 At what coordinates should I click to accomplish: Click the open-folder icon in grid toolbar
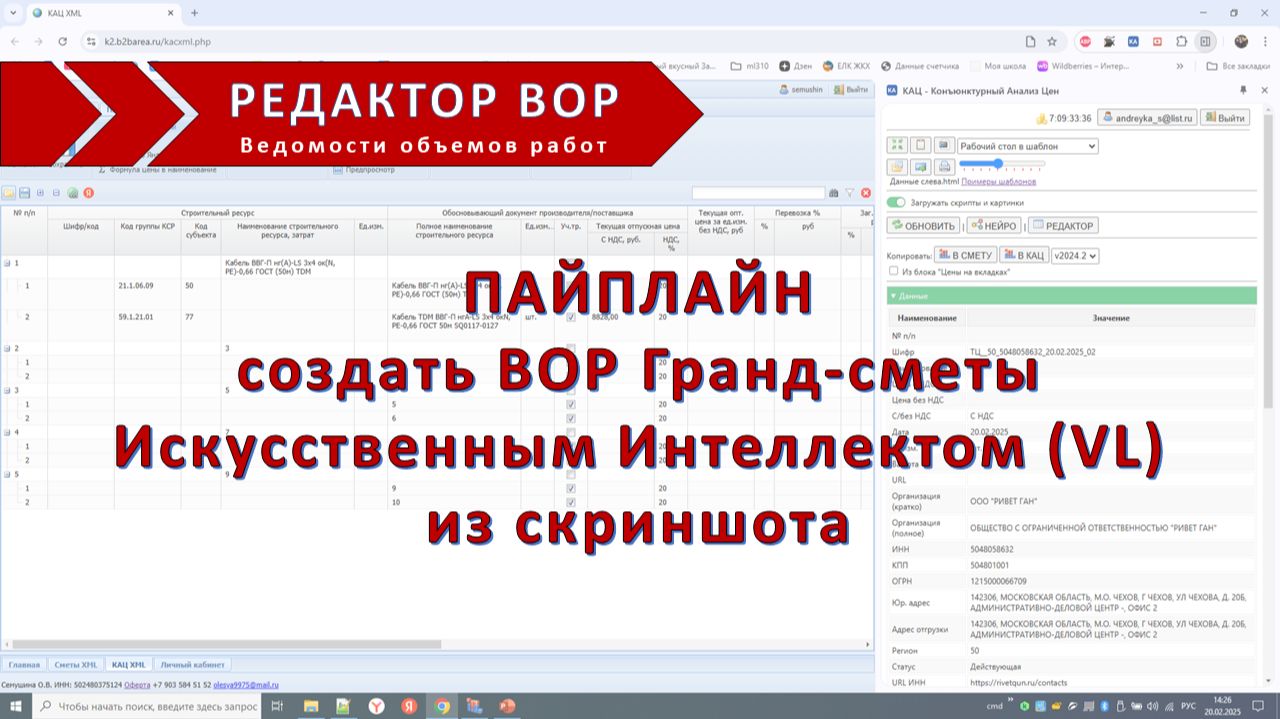point(8,193)
